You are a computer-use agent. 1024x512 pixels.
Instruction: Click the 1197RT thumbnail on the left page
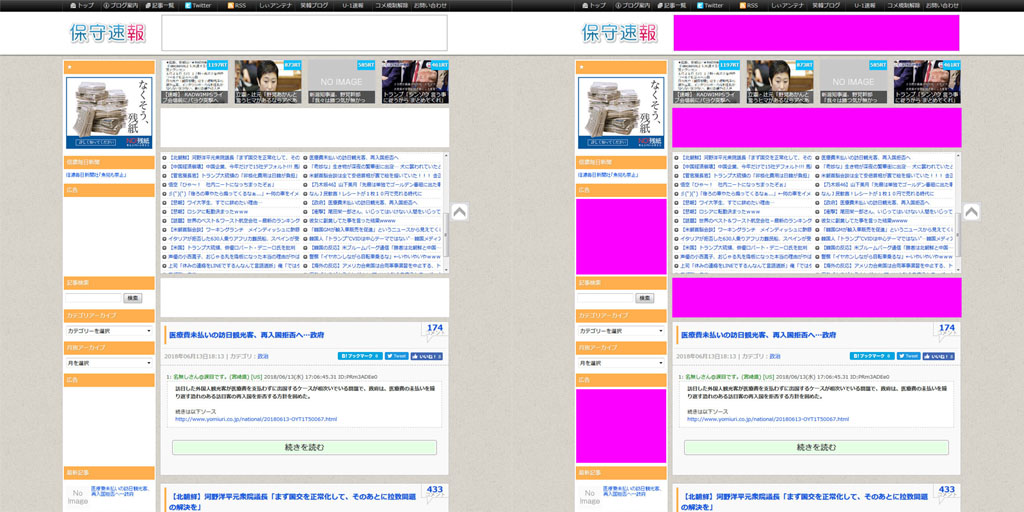tap(195, 80)
